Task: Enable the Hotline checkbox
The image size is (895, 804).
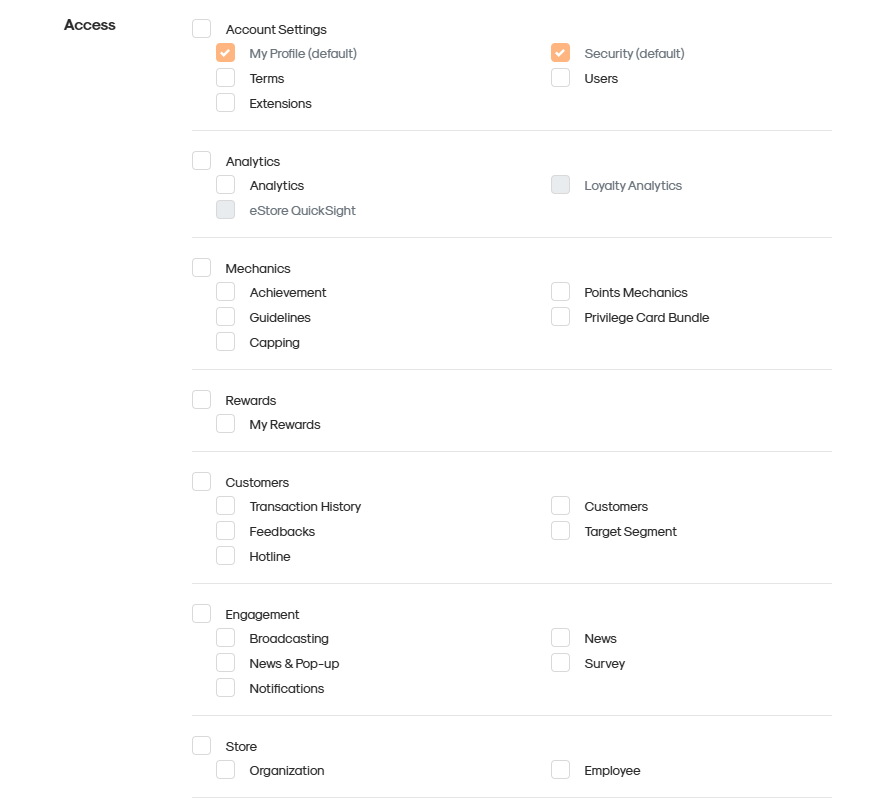Action: click(225, 556)
